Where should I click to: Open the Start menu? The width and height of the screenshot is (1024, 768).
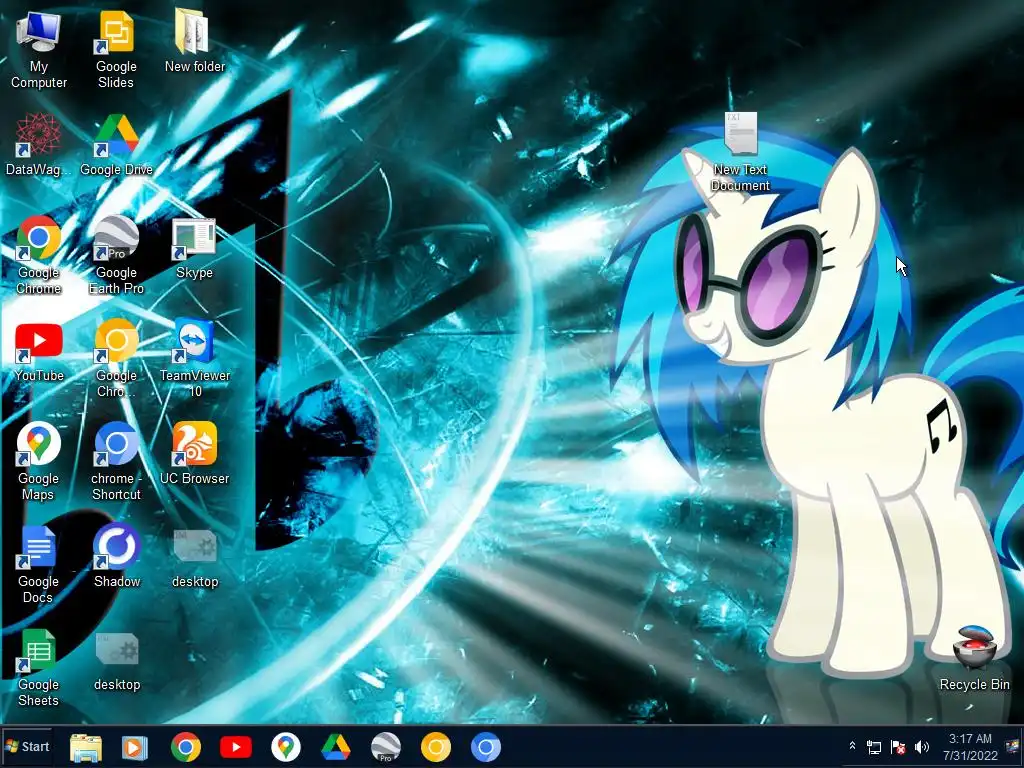(27, 746)
